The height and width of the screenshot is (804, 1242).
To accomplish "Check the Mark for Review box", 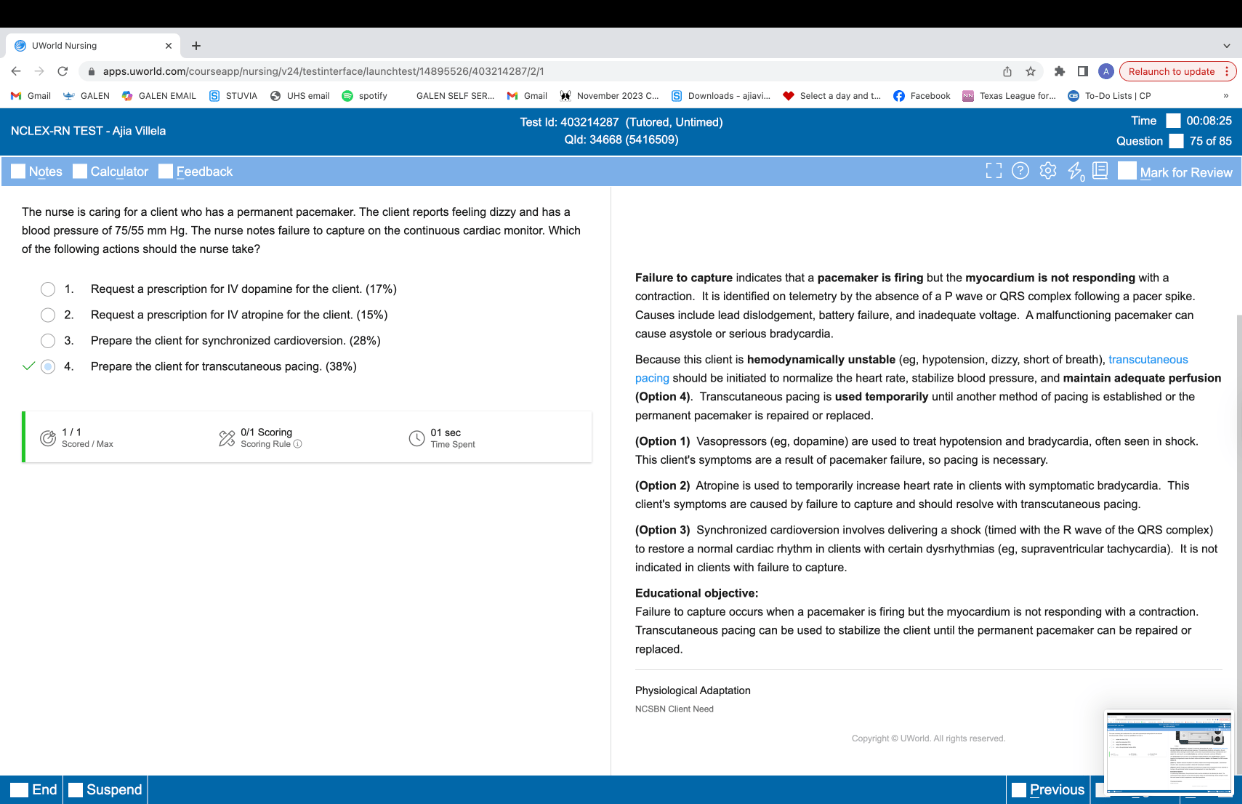I will [1127, 171].
